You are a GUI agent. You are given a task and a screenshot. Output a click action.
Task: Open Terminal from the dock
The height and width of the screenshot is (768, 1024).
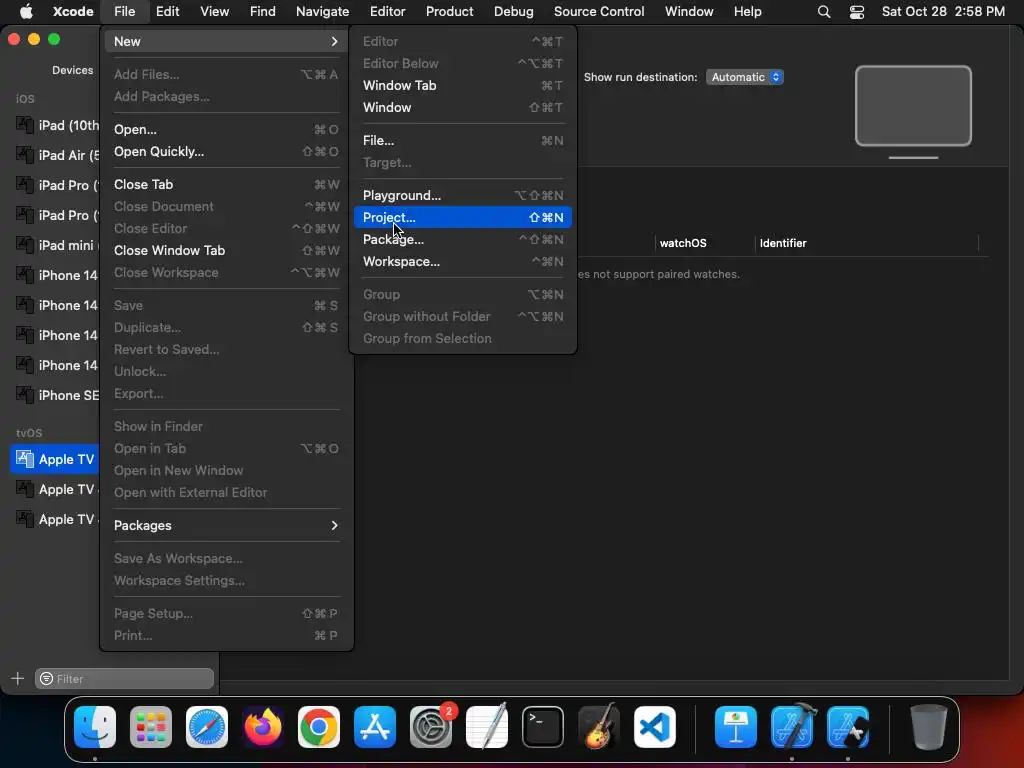(543, 727)
